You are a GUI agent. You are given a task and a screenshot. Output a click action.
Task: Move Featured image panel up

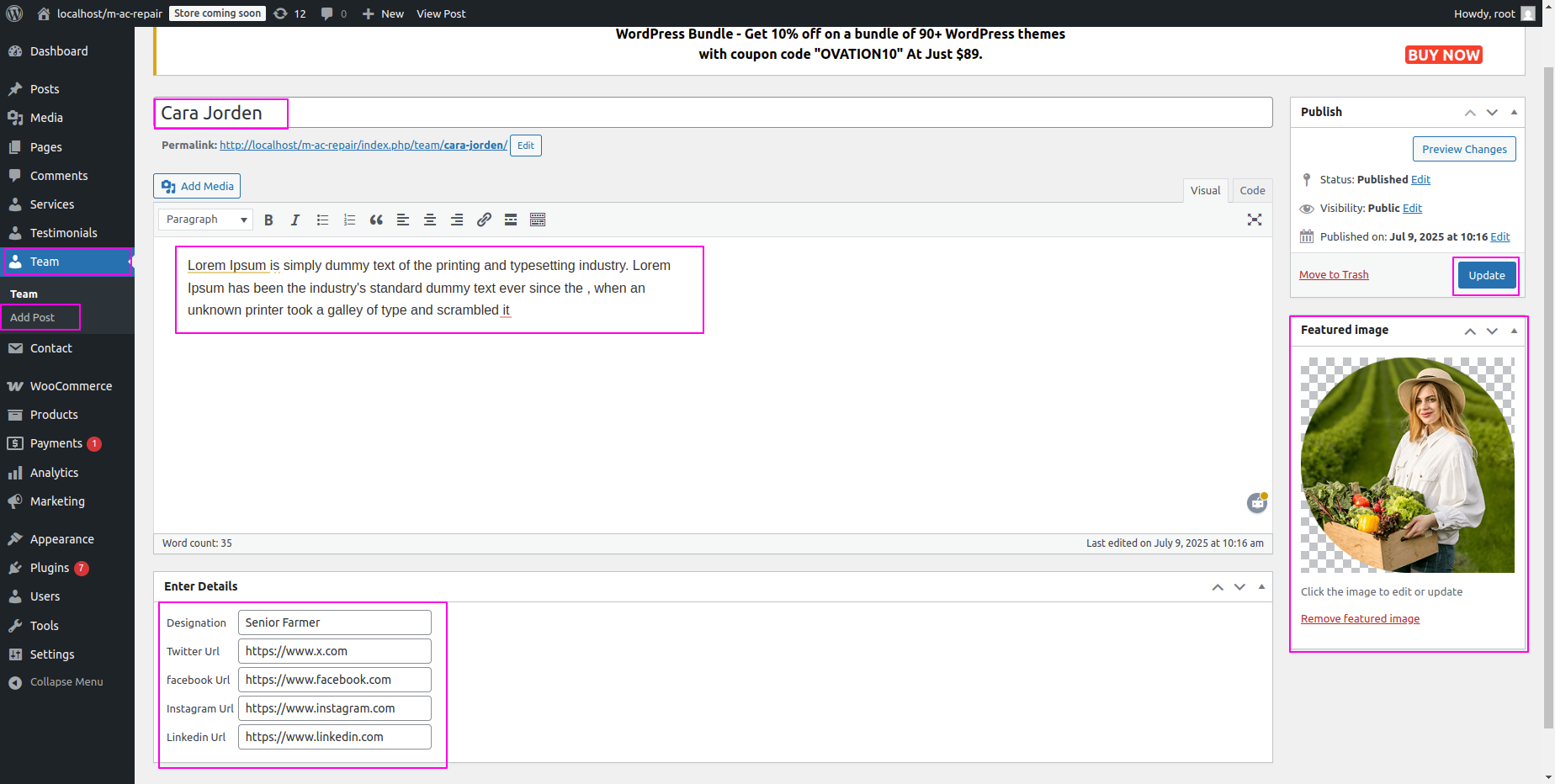tap(1470, 331)
